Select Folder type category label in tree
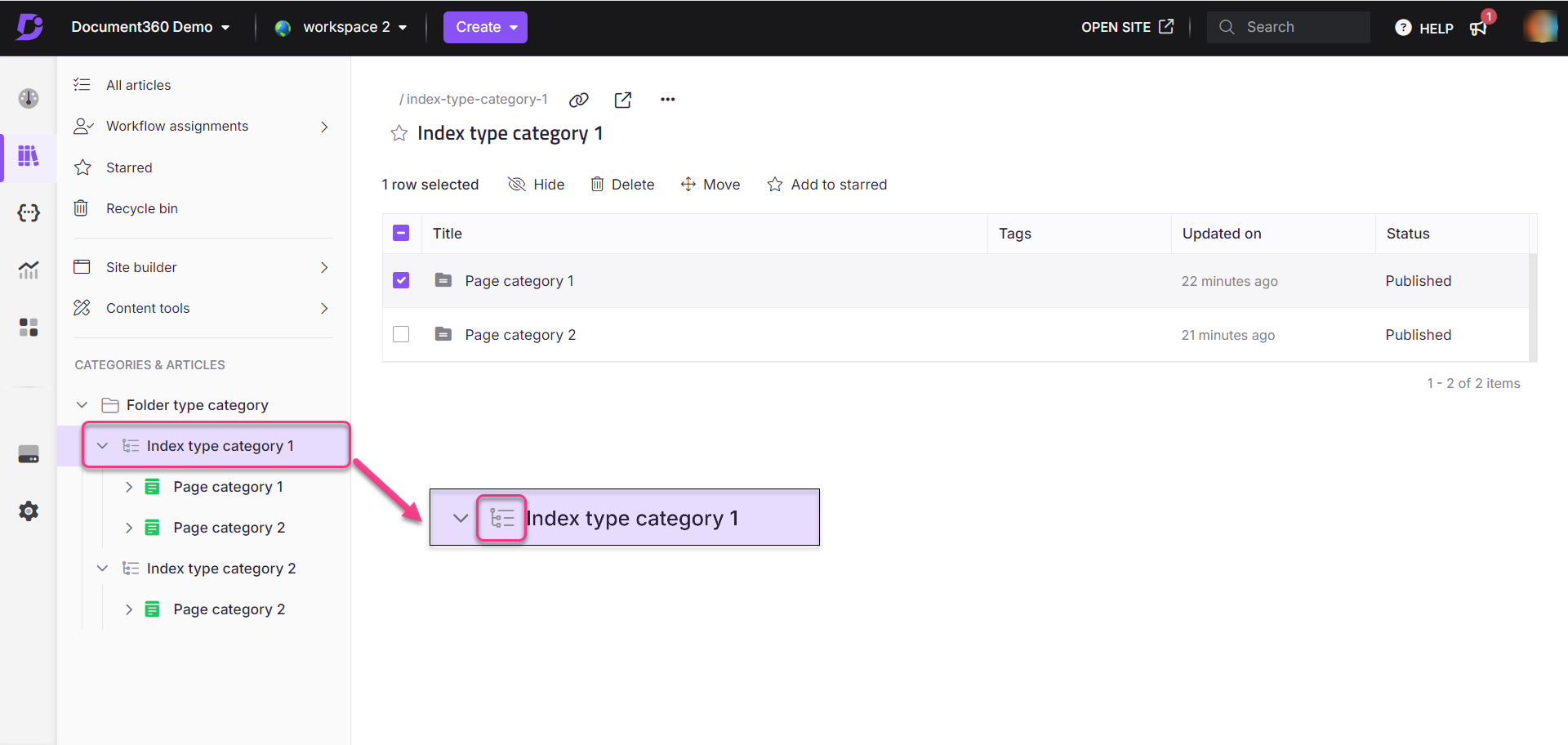The width and height of the screenshot is (1568, 745). click(x=198, y=405)
